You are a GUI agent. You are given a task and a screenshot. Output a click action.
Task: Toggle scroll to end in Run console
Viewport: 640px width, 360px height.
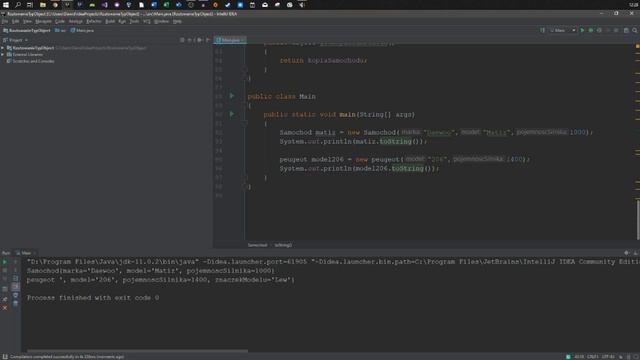[15, 287]
